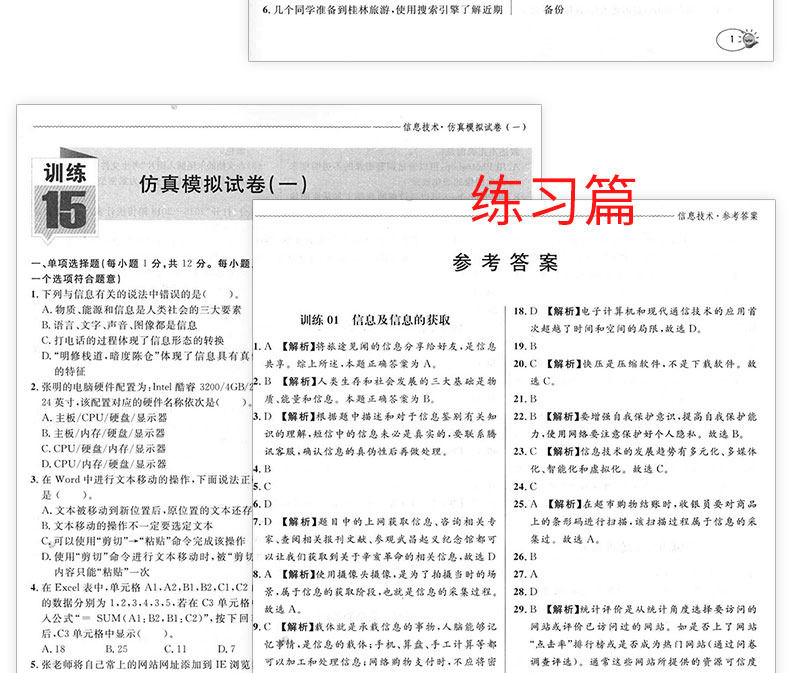The width and height of the screenshot is (790, 673).
Task: Click answer 27. A
Action: point(525,574)
